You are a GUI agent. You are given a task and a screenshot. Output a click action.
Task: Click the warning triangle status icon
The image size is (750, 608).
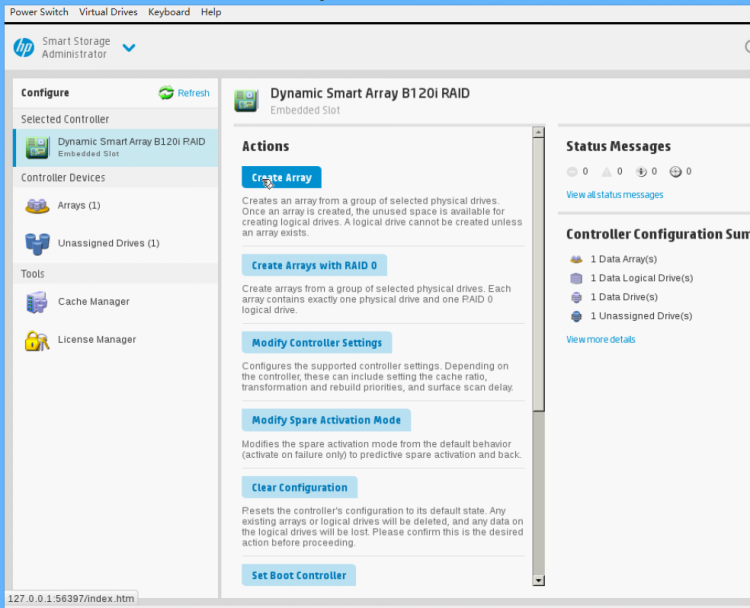pyautogui.click(x=607, y=172)
